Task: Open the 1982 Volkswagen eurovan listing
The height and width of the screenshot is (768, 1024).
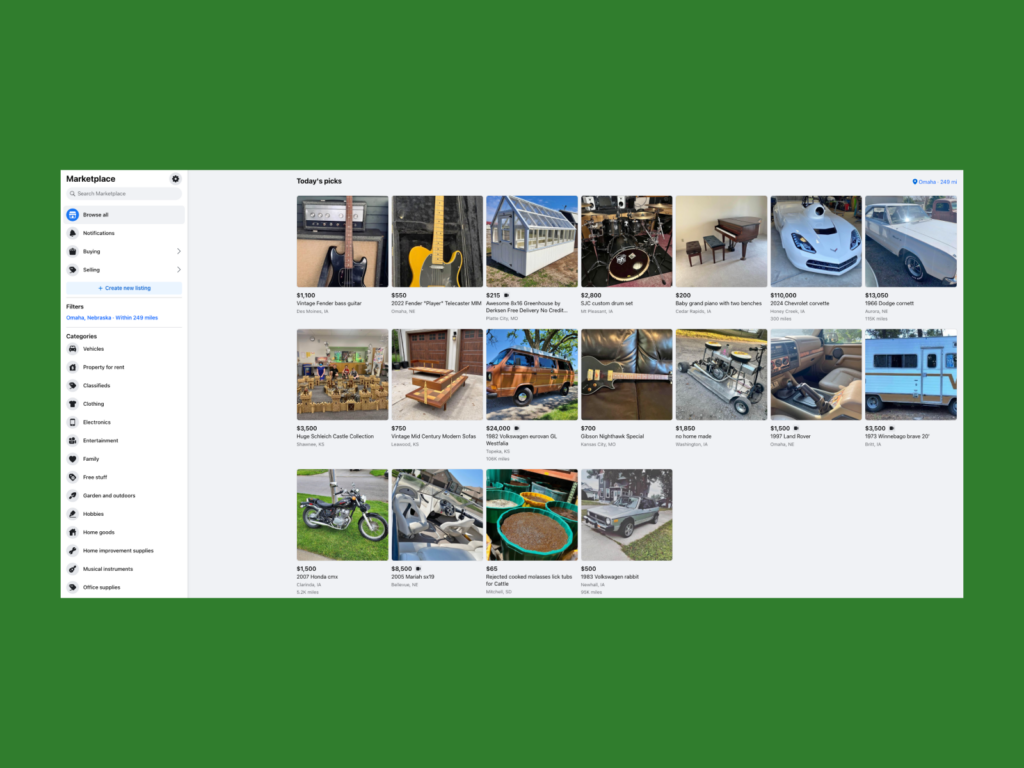Action: tap(532, 375)
